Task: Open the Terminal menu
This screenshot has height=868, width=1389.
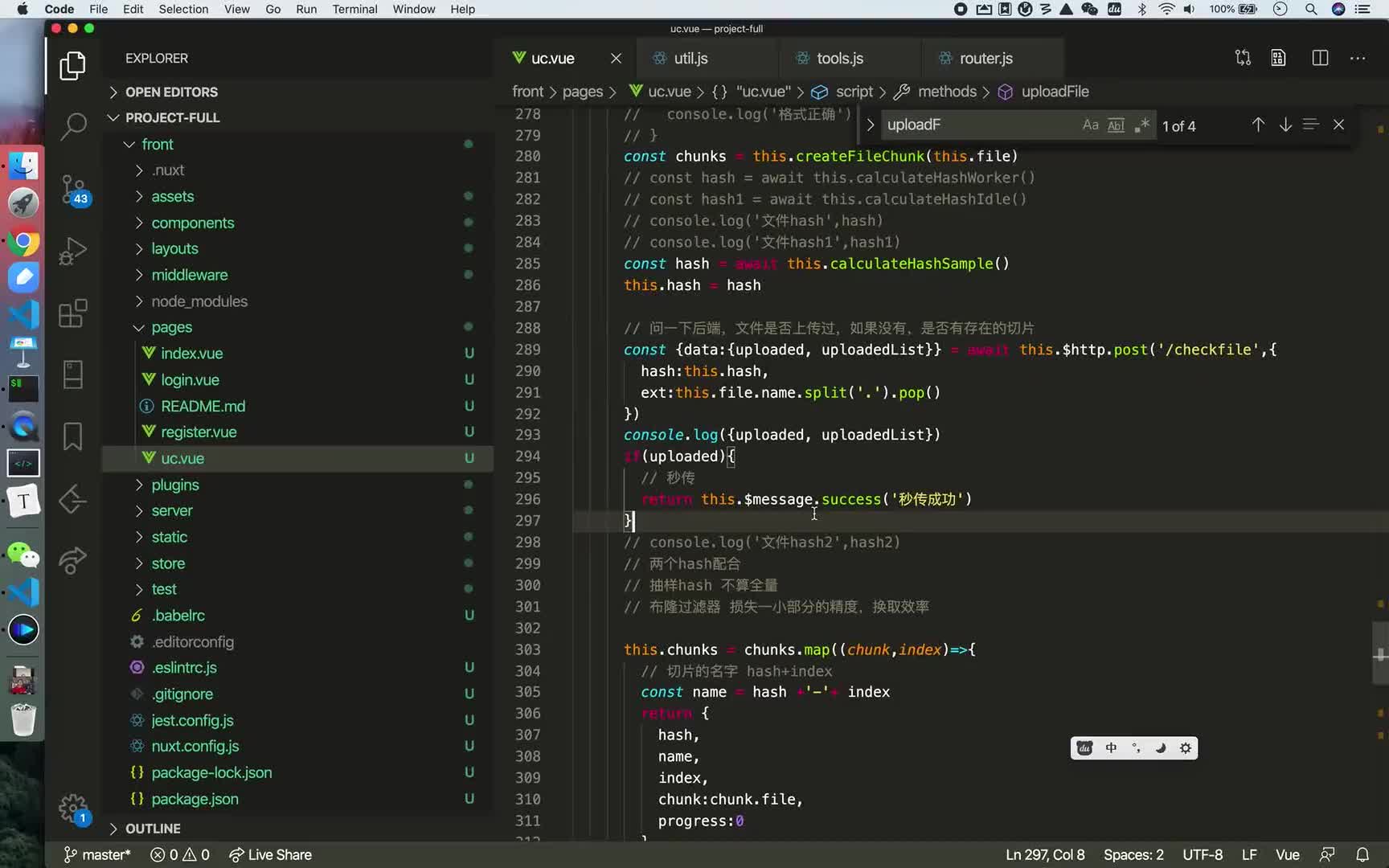Action: coord(354,9)
